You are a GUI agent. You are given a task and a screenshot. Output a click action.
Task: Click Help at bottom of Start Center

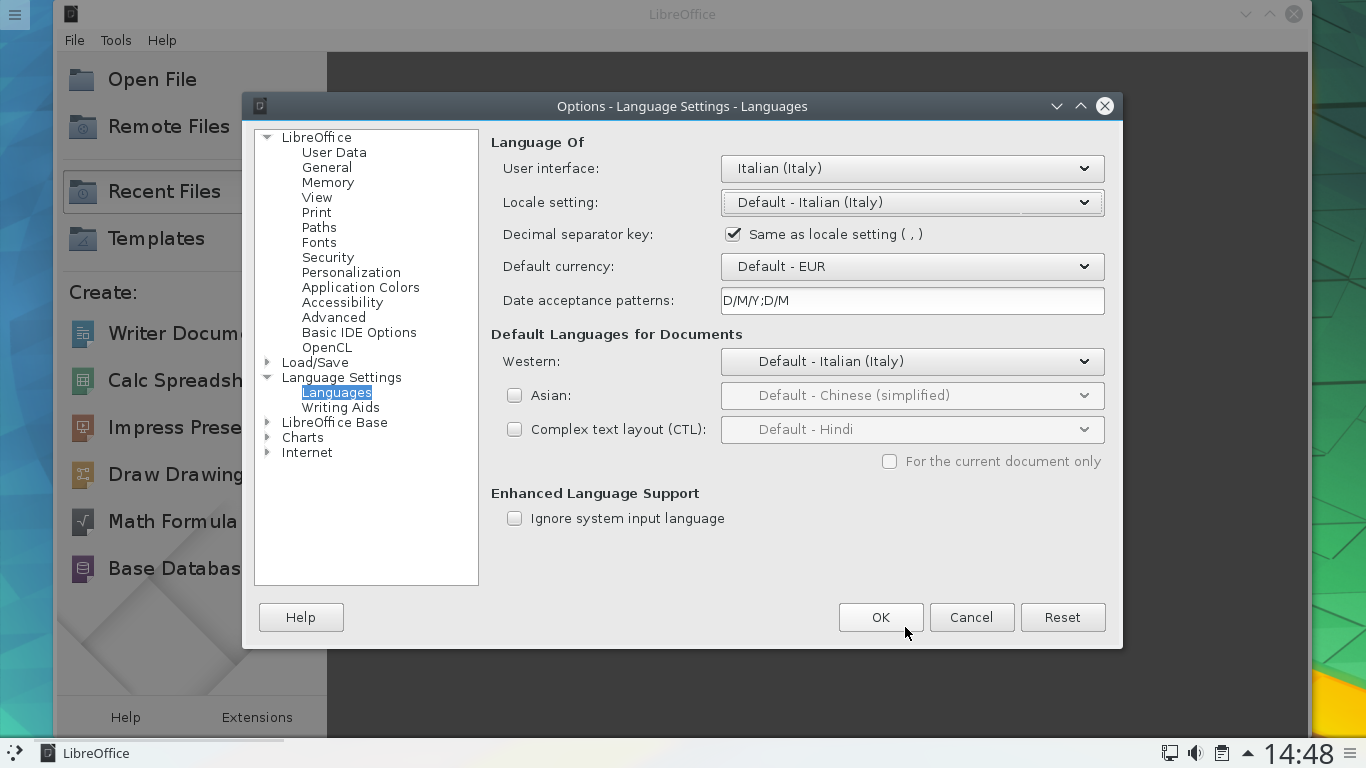[125, 717]
